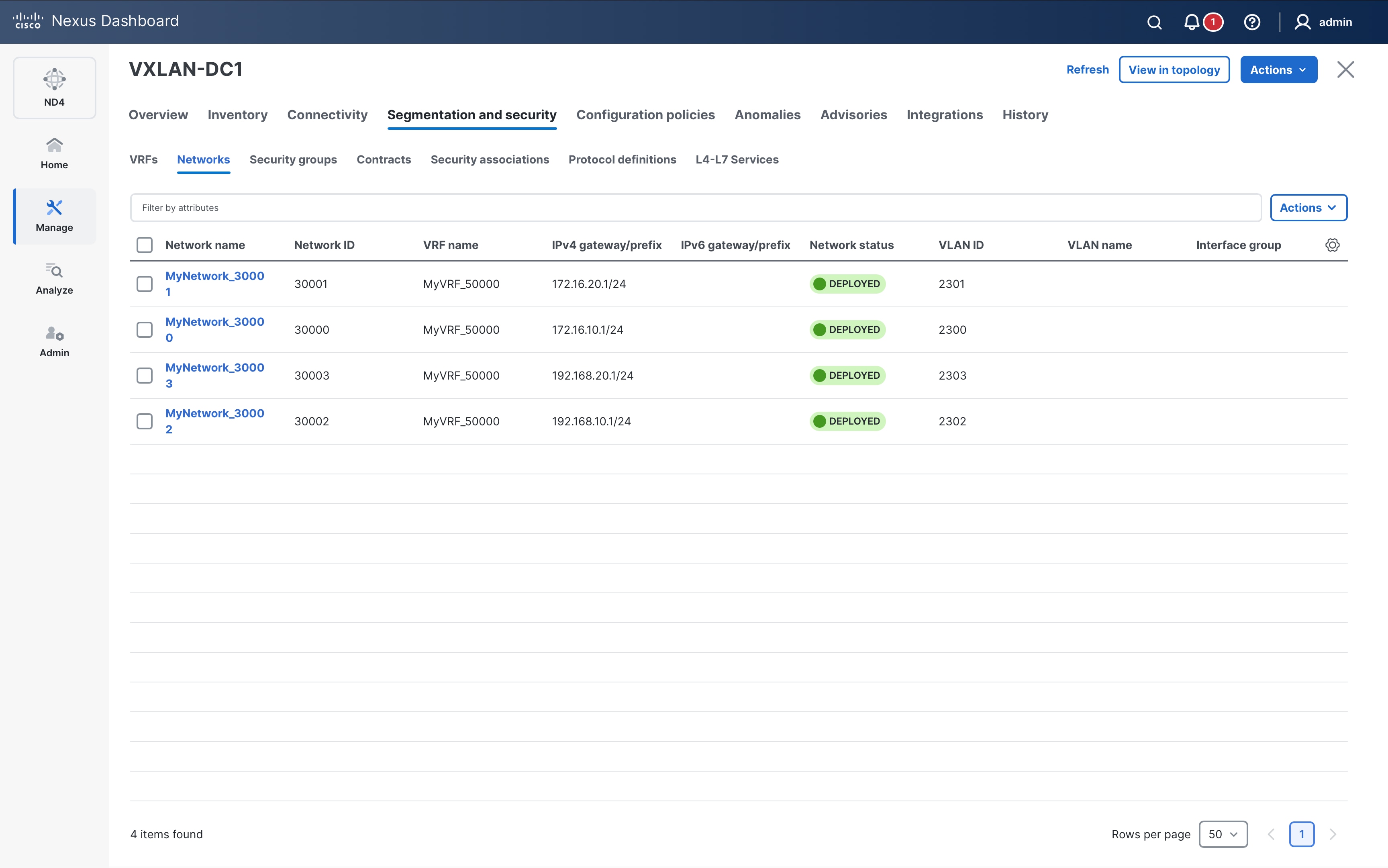Close the VXLAN-DC1 panel
Image resolution: width=1388 pixels, height=868 pixels.
[x=1345, y=69]
